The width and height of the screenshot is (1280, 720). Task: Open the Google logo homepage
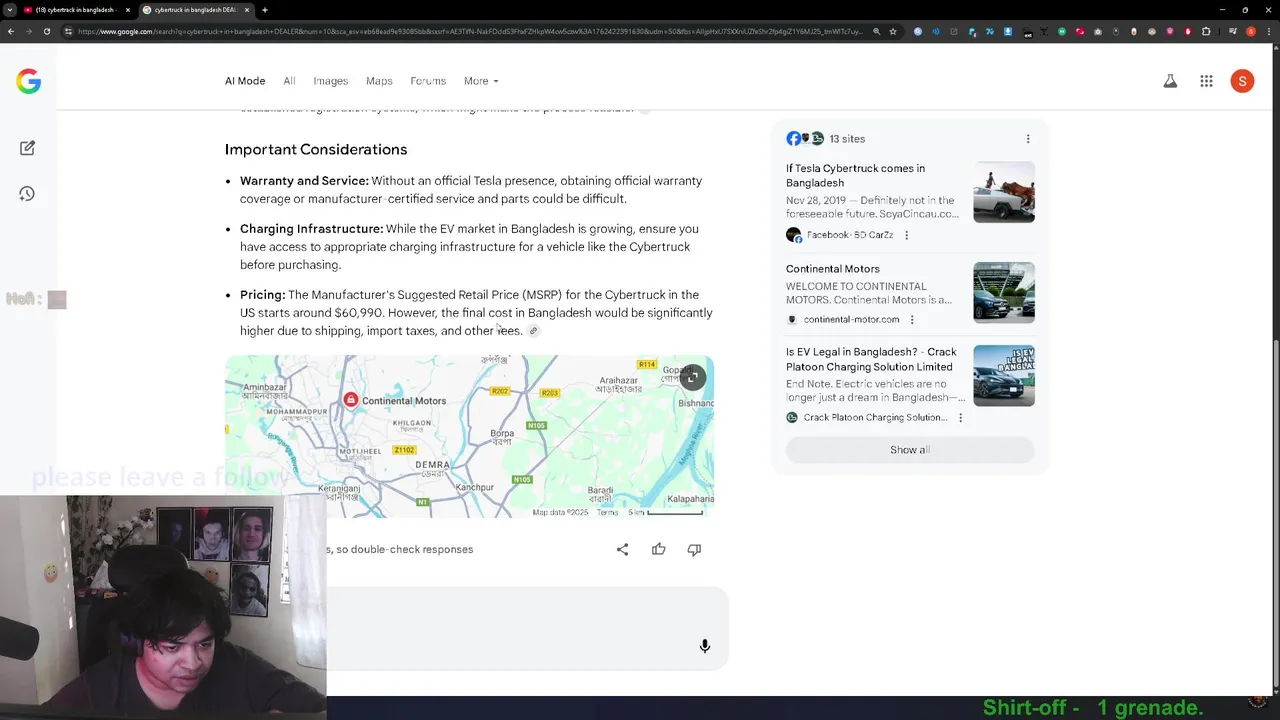28,81
